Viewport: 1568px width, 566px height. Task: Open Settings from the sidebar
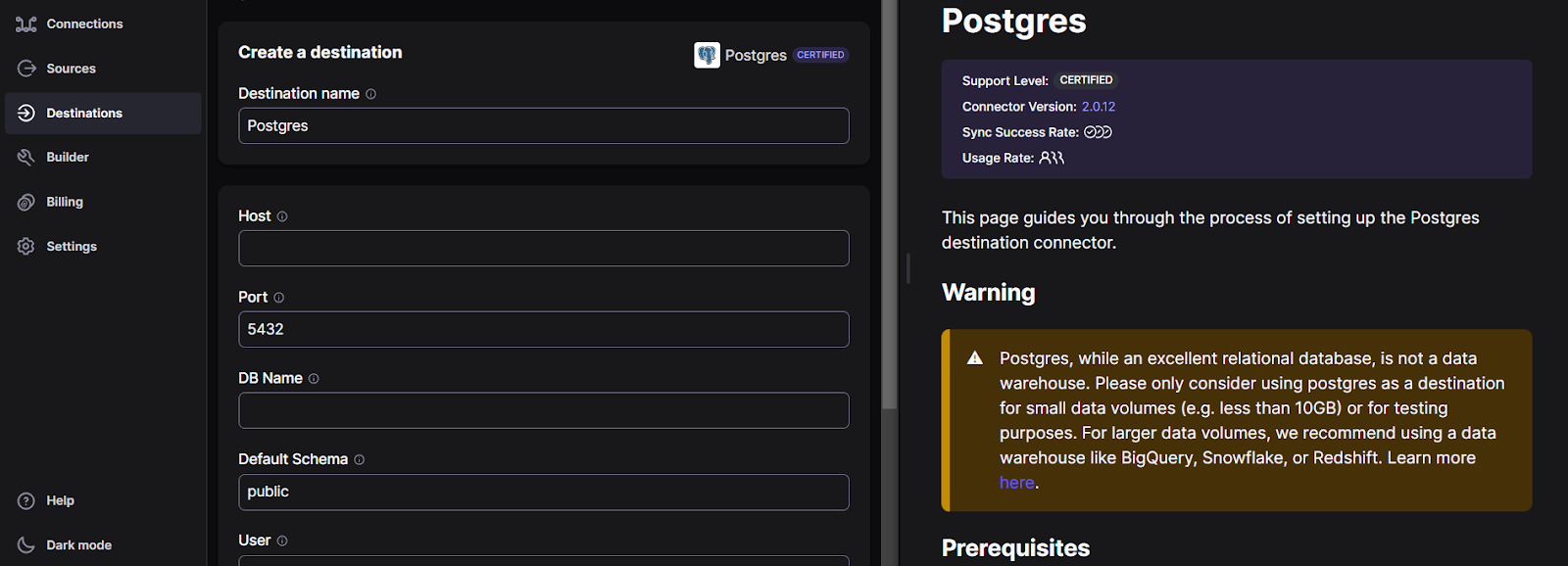72,247
